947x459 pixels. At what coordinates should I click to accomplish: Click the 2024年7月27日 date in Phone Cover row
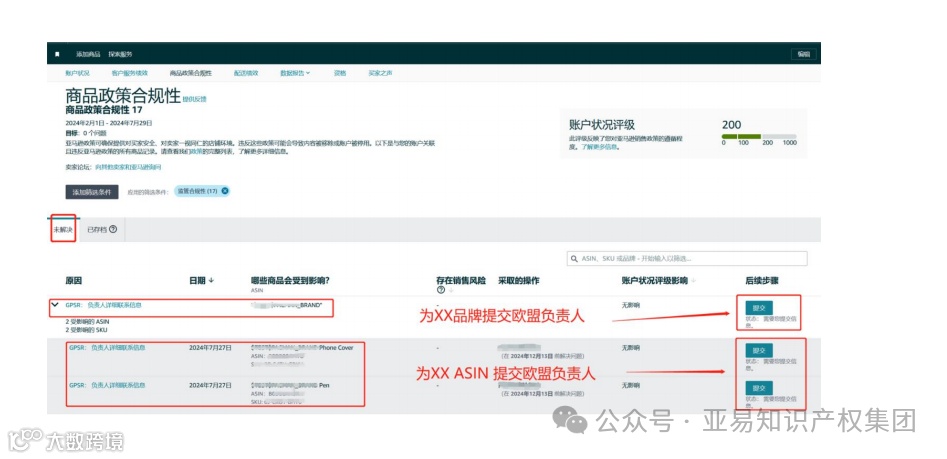point(210,348)
